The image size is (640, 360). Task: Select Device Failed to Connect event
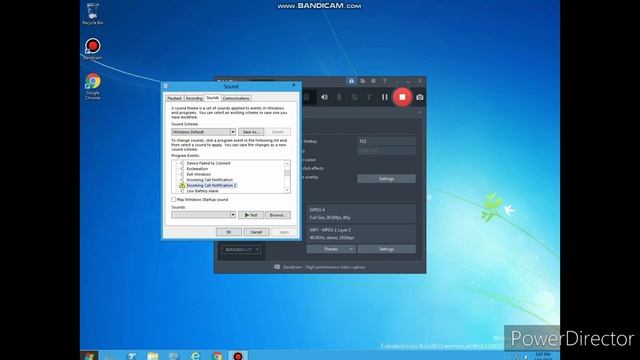[x=209, y=163]
